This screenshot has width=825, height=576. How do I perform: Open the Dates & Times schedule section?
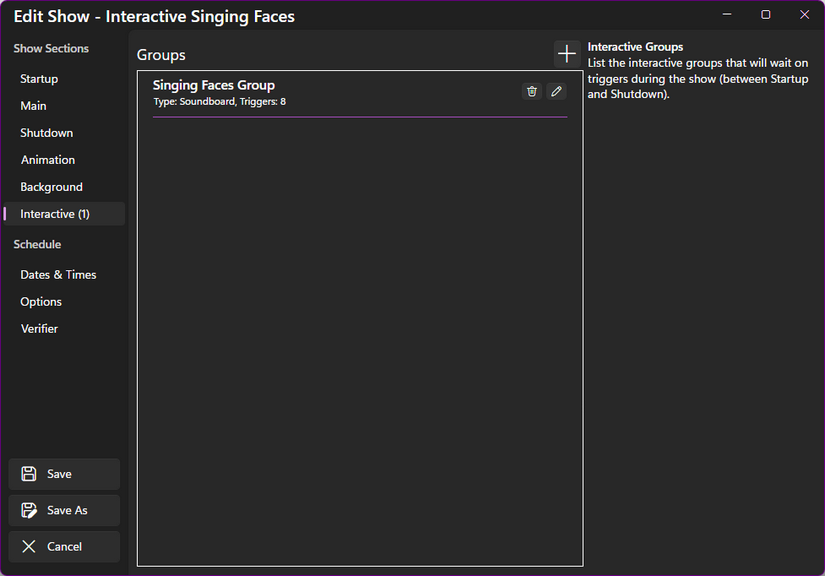[x=58, y=274]
